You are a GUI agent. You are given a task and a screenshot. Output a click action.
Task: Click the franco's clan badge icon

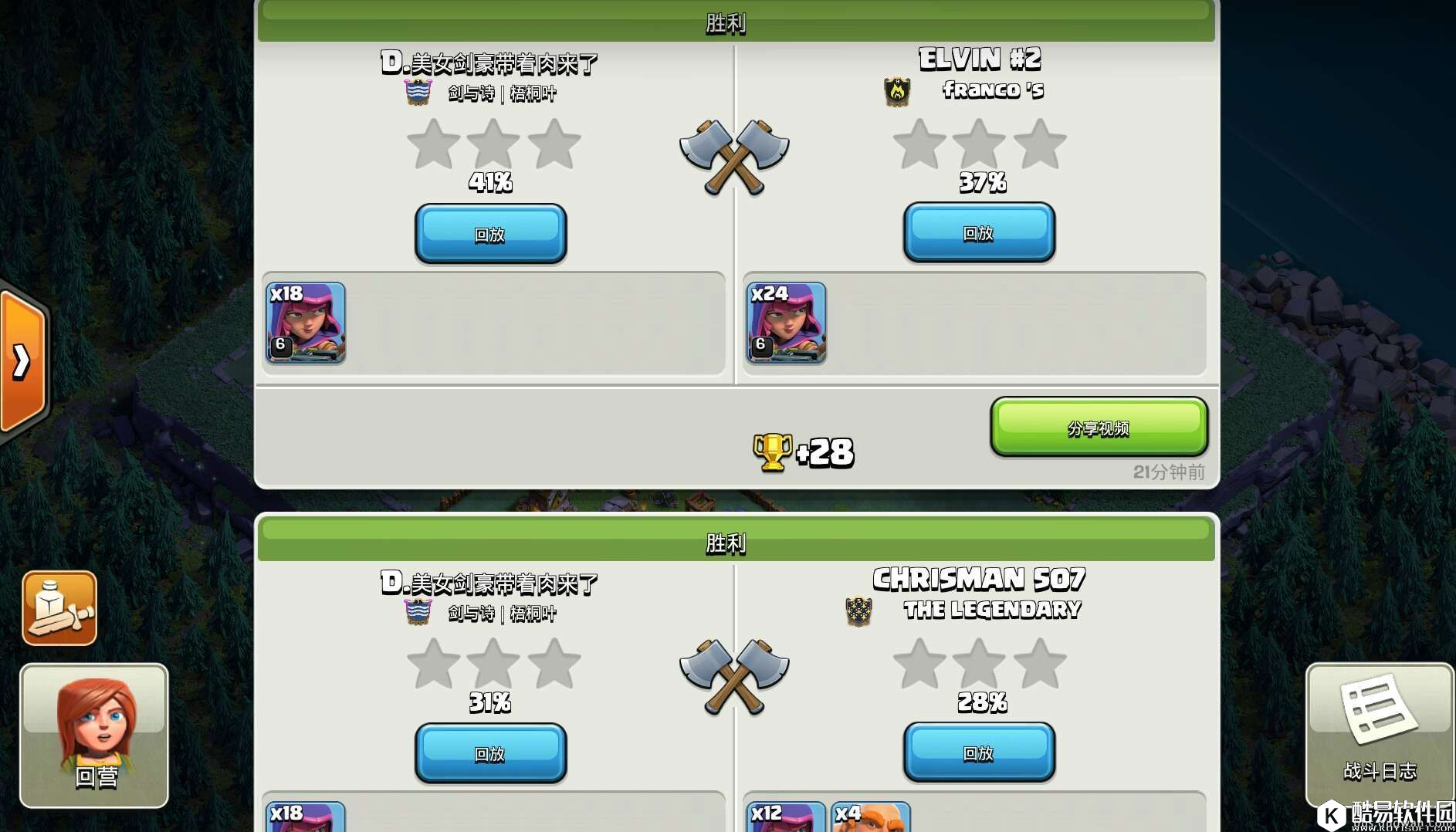(x=897, y=92)
